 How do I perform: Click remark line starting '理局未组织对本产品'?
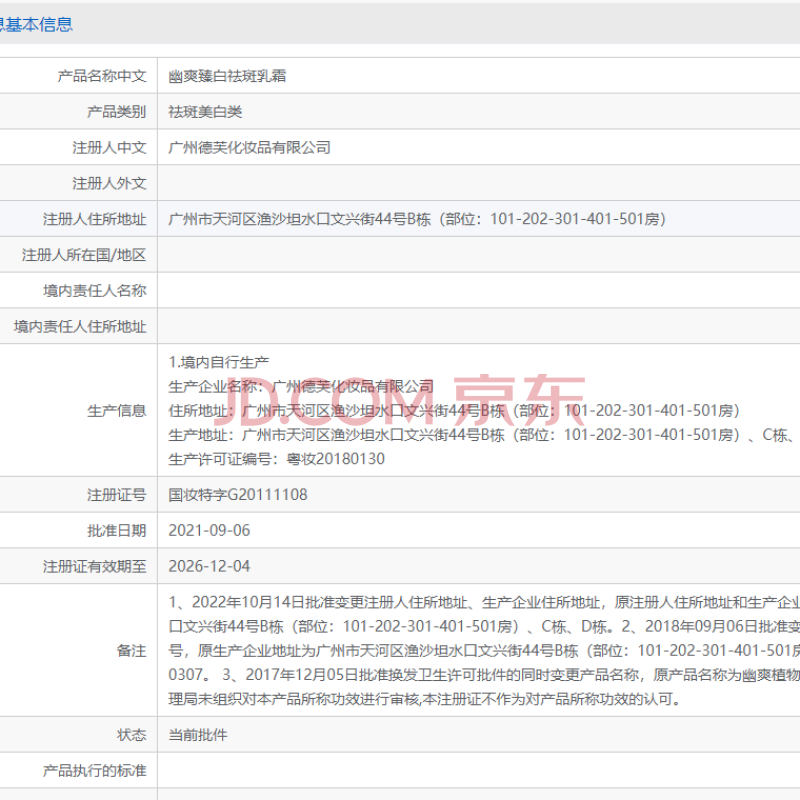click(x=426, y=698)
